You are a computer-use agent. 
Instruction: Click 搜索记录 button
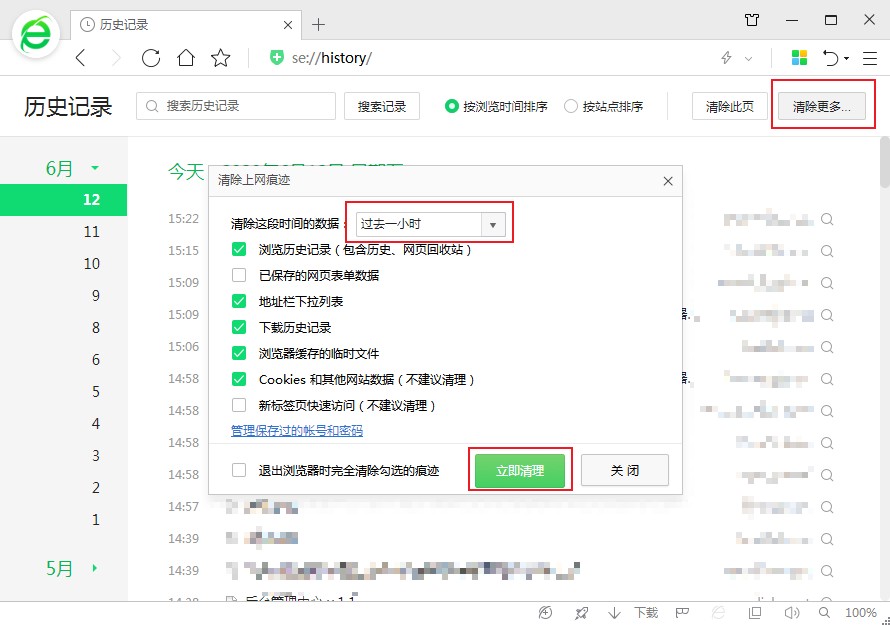[x=382, y=106]
